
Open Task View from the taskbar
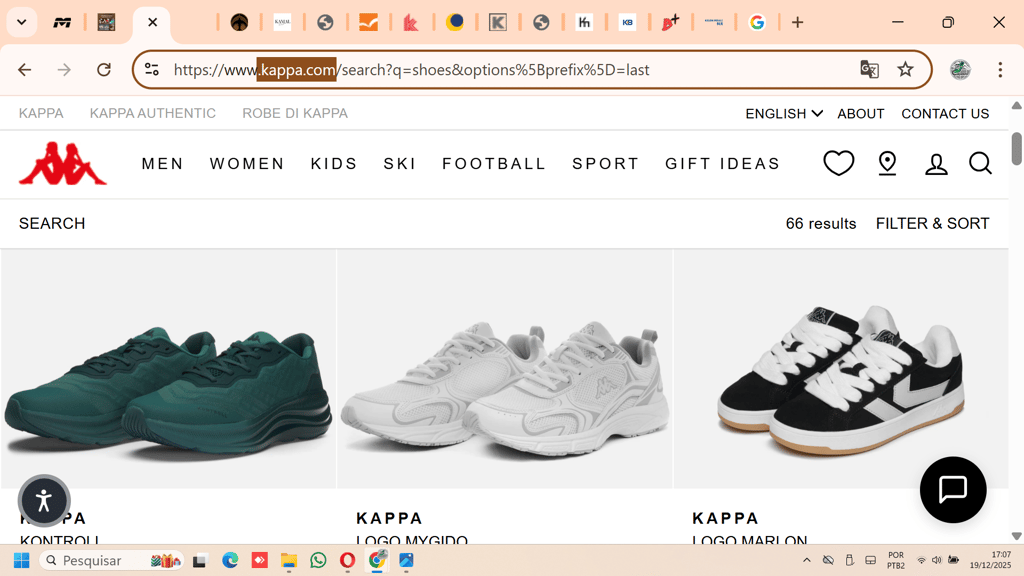pyautogui.click(x=200, y=560)
